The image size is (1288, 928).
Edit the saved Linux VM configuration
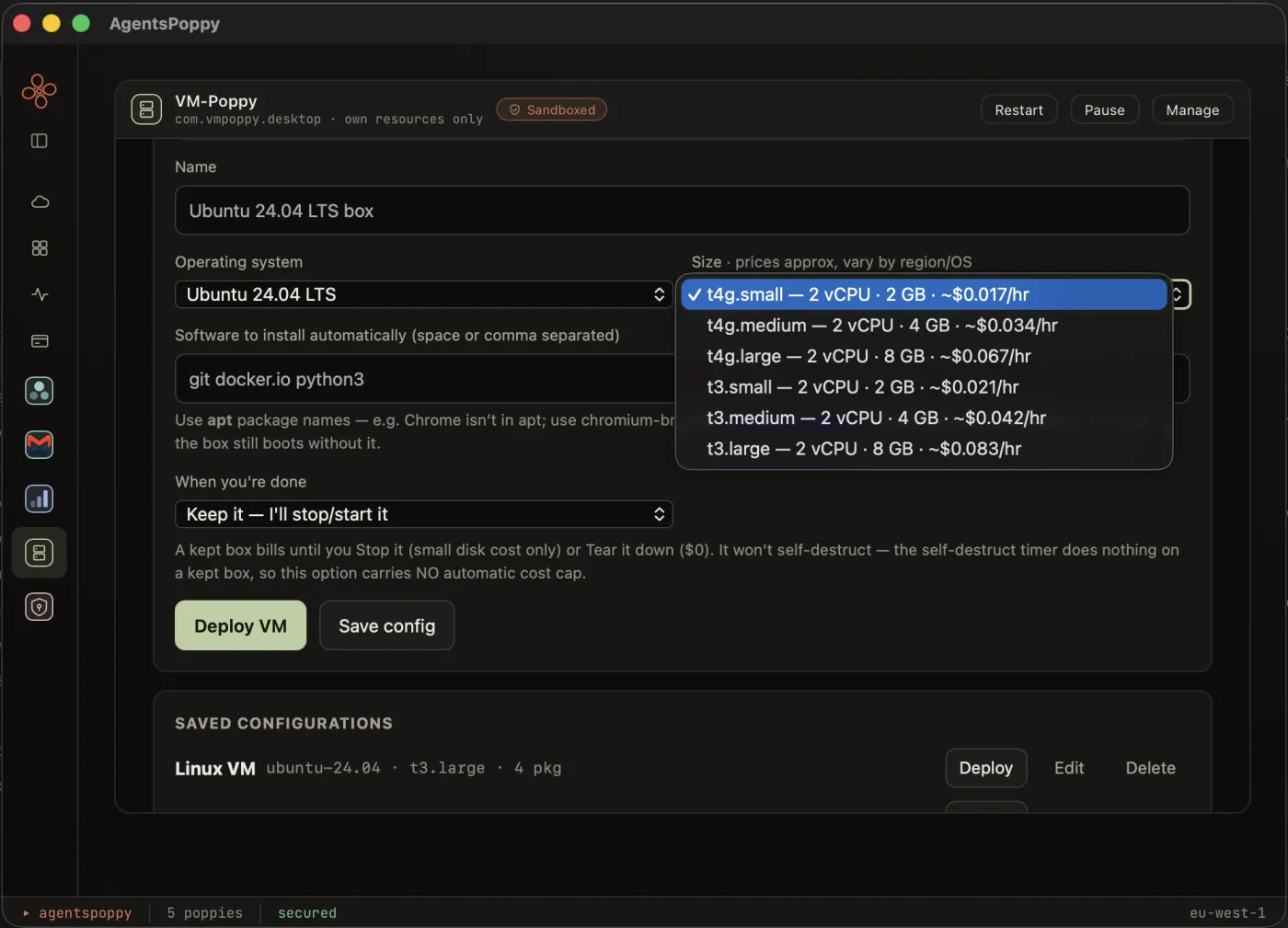(1069, 768)
